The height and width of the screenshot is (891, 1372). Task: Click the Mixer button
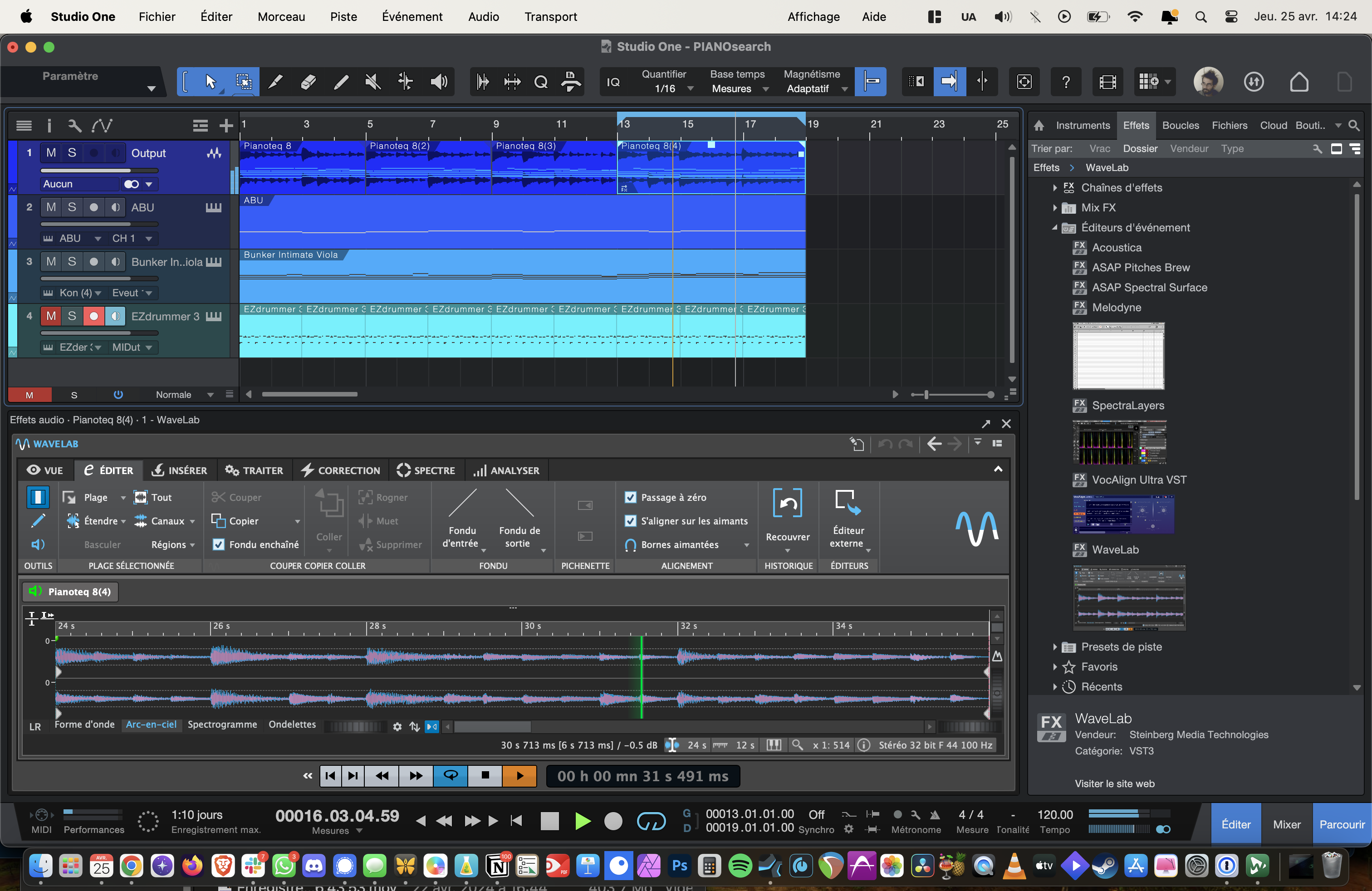click(1286, 825)
